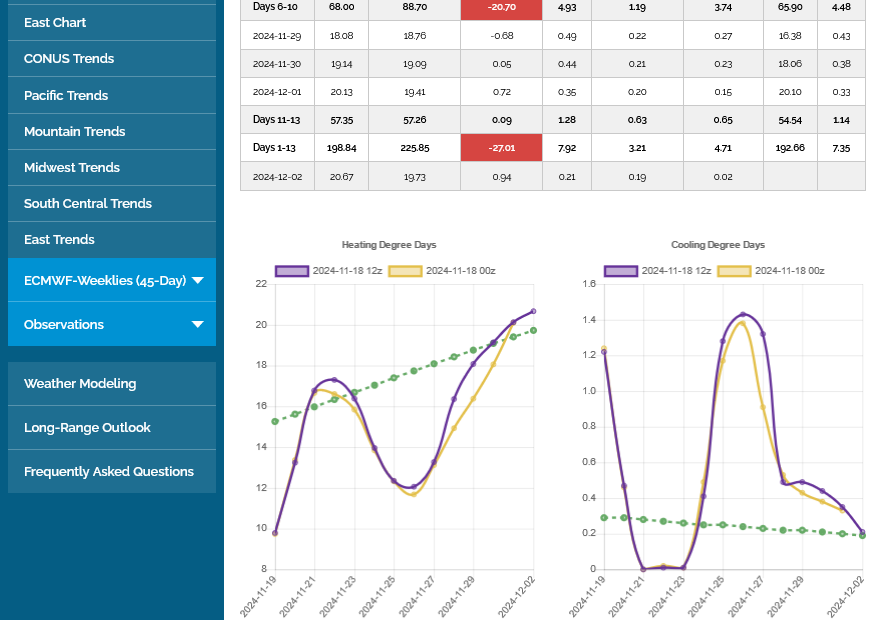The image size is (877, 620).
Task: Navigate to South Central Trends
Action: click(88, 204)
